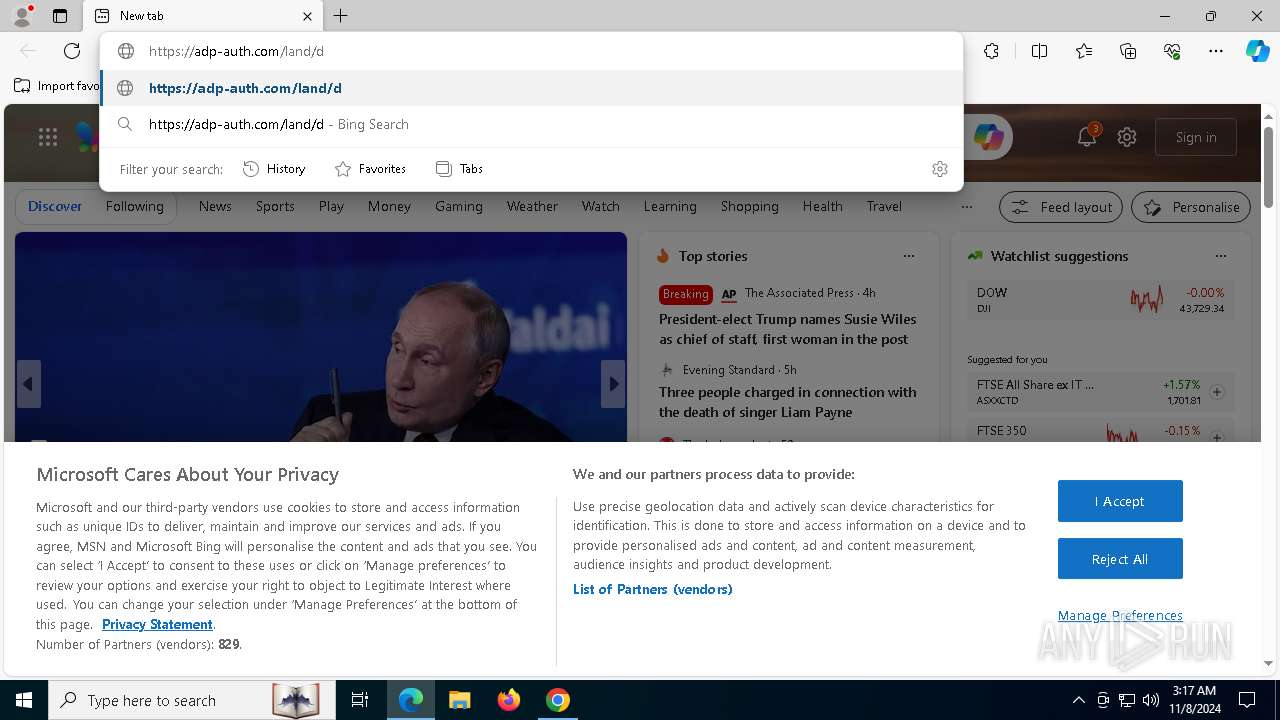Open tab actions menu icon
The image size is (1280, 720).
[60, 16]
